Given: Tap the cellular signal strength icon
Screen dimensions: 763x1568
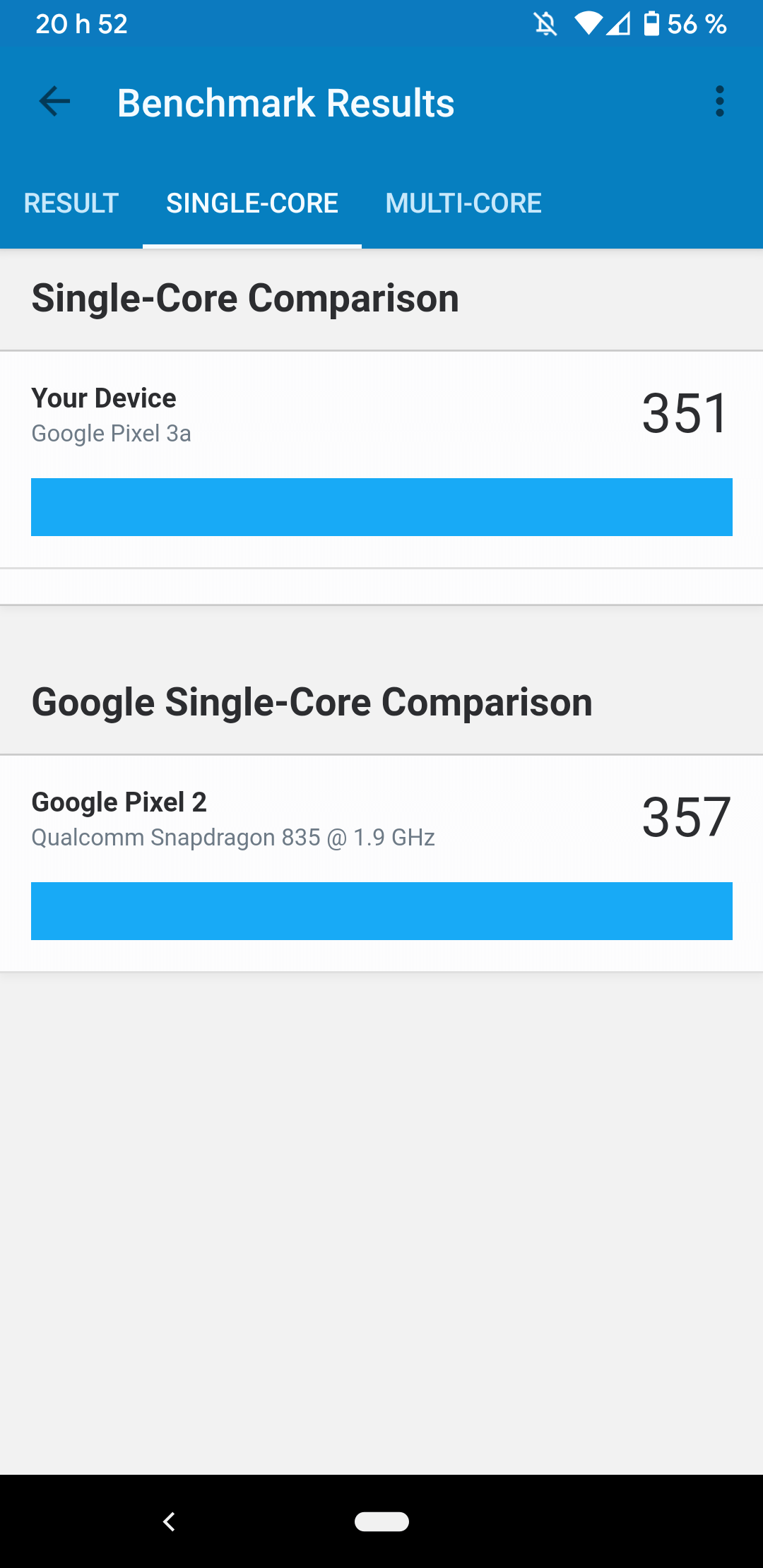Looking at the screenshot, I should (x=619, y=25).
